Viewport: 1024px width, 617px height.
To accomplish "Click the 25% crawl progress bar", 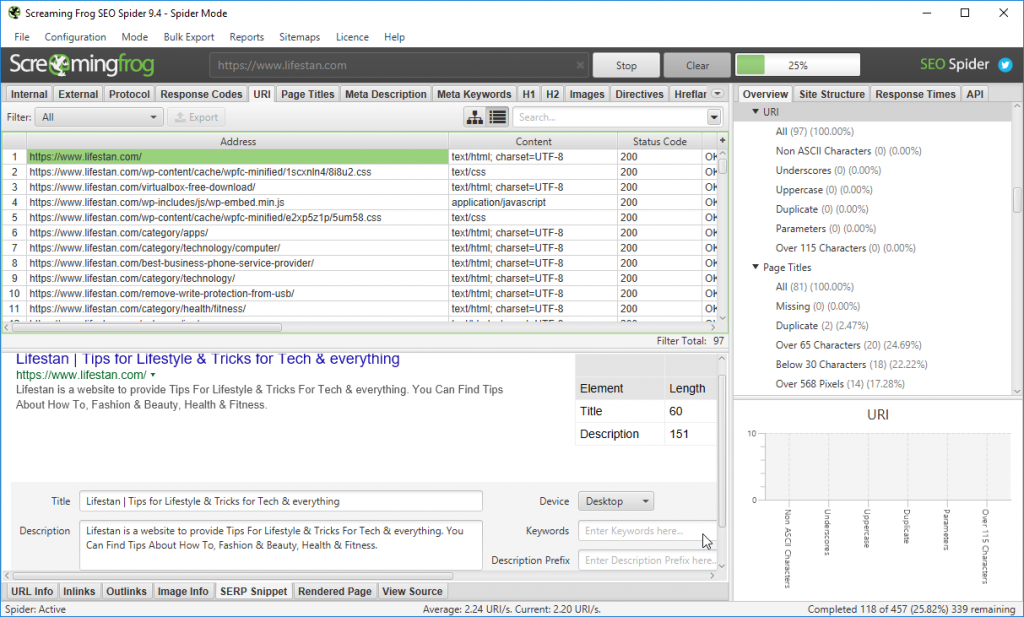I will pos(797,65).
